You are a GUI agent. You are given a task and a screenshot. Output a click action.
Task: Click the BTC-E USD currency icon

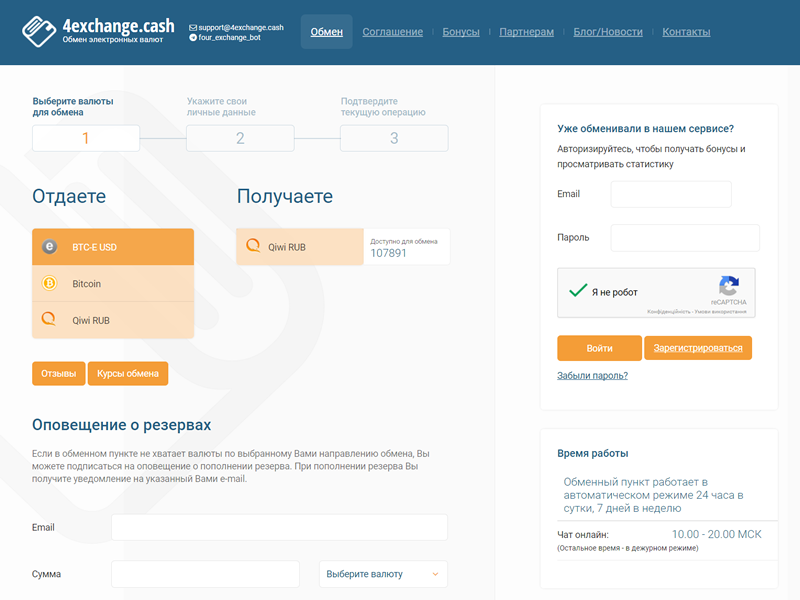pyautogui.click(x=49, y=247)
